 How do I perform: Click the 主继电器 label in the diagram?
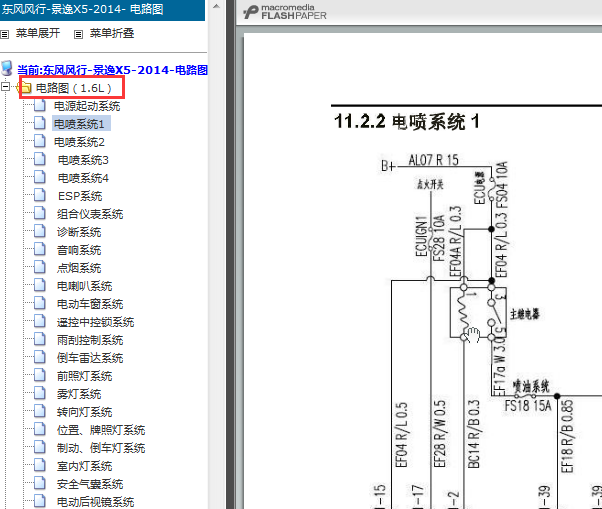click(524, 314)
